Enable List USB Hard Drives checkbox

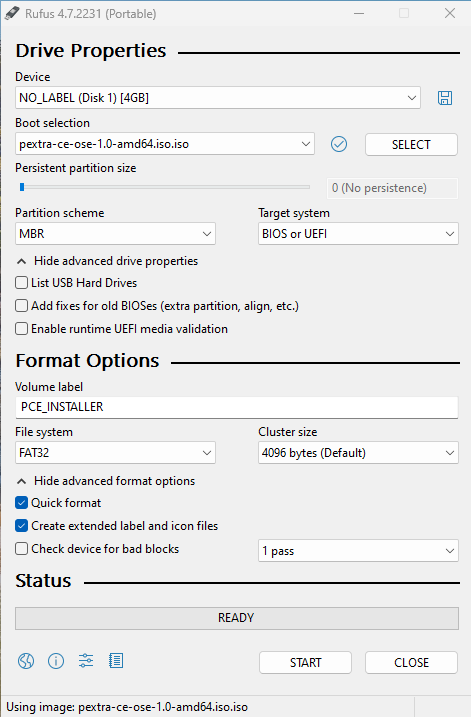tap(22, 283)
